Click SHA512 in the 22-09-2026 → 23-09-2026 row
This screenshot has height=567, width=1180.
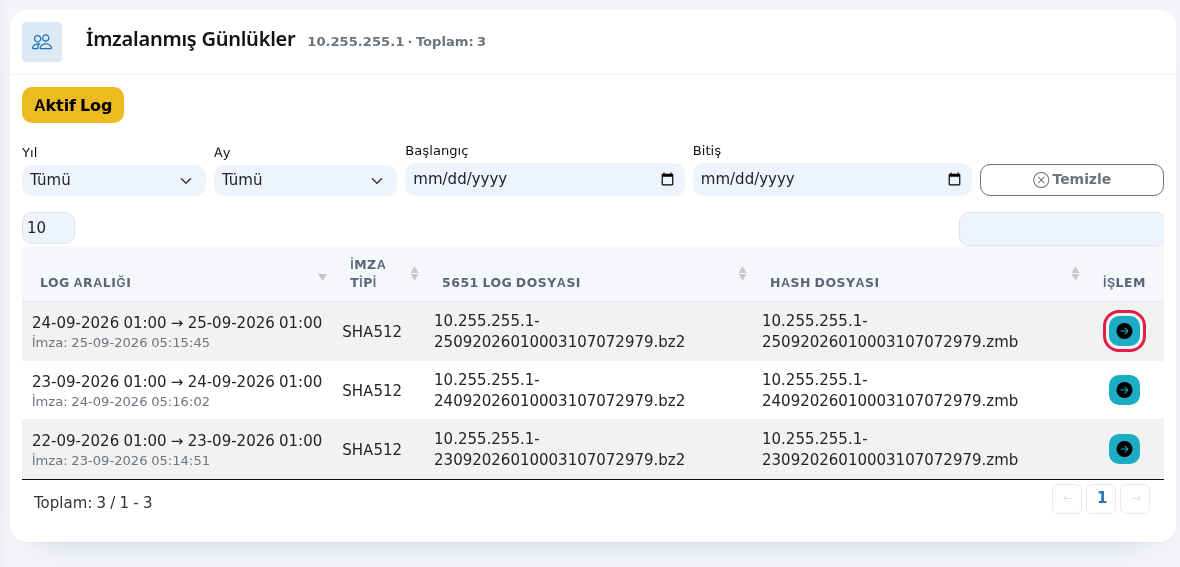pyautogui.click(x=372, y=450)
